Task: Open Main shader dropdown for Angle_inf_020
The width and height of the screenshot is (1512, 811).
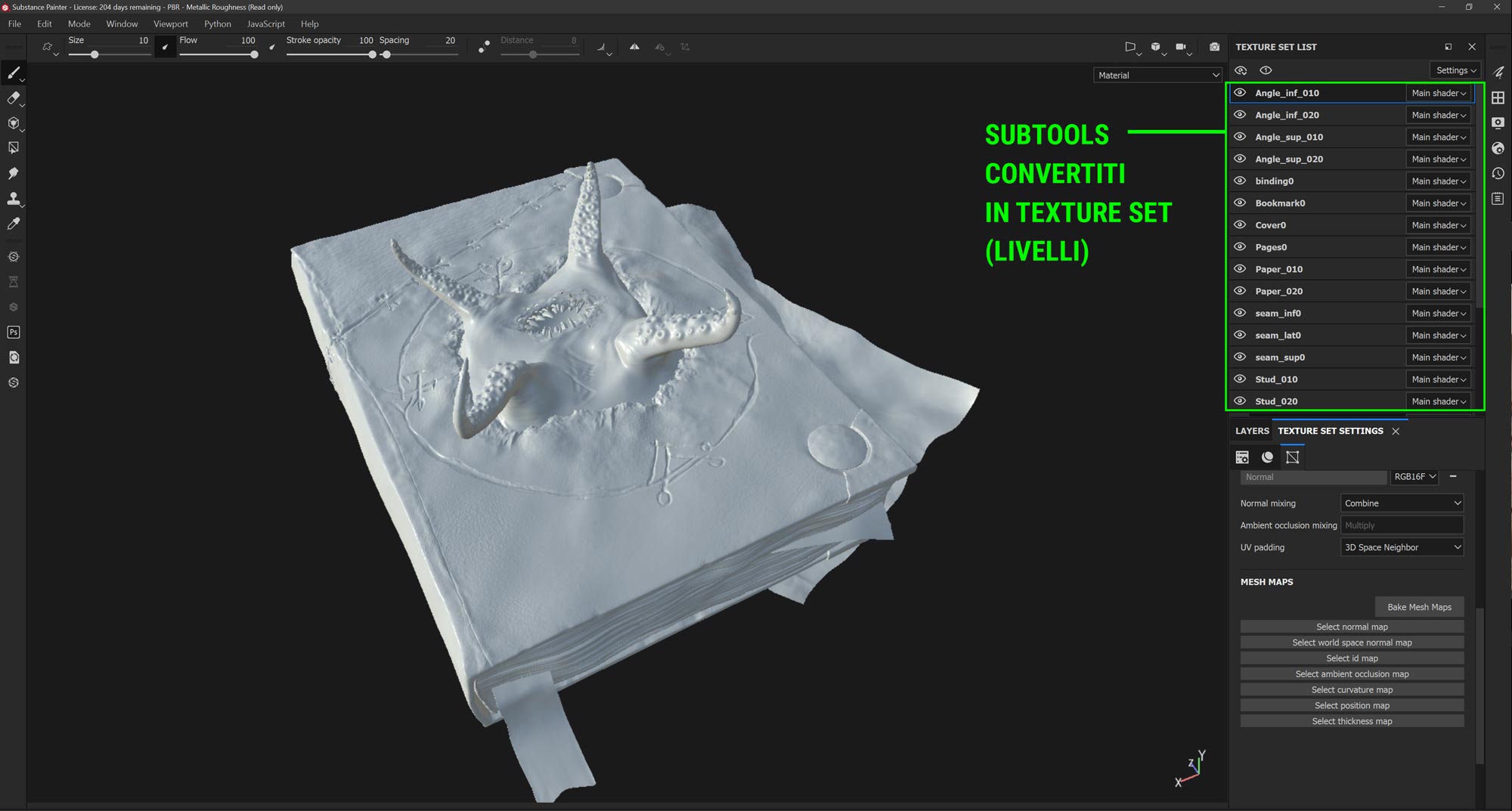Action: (1438, 115)
